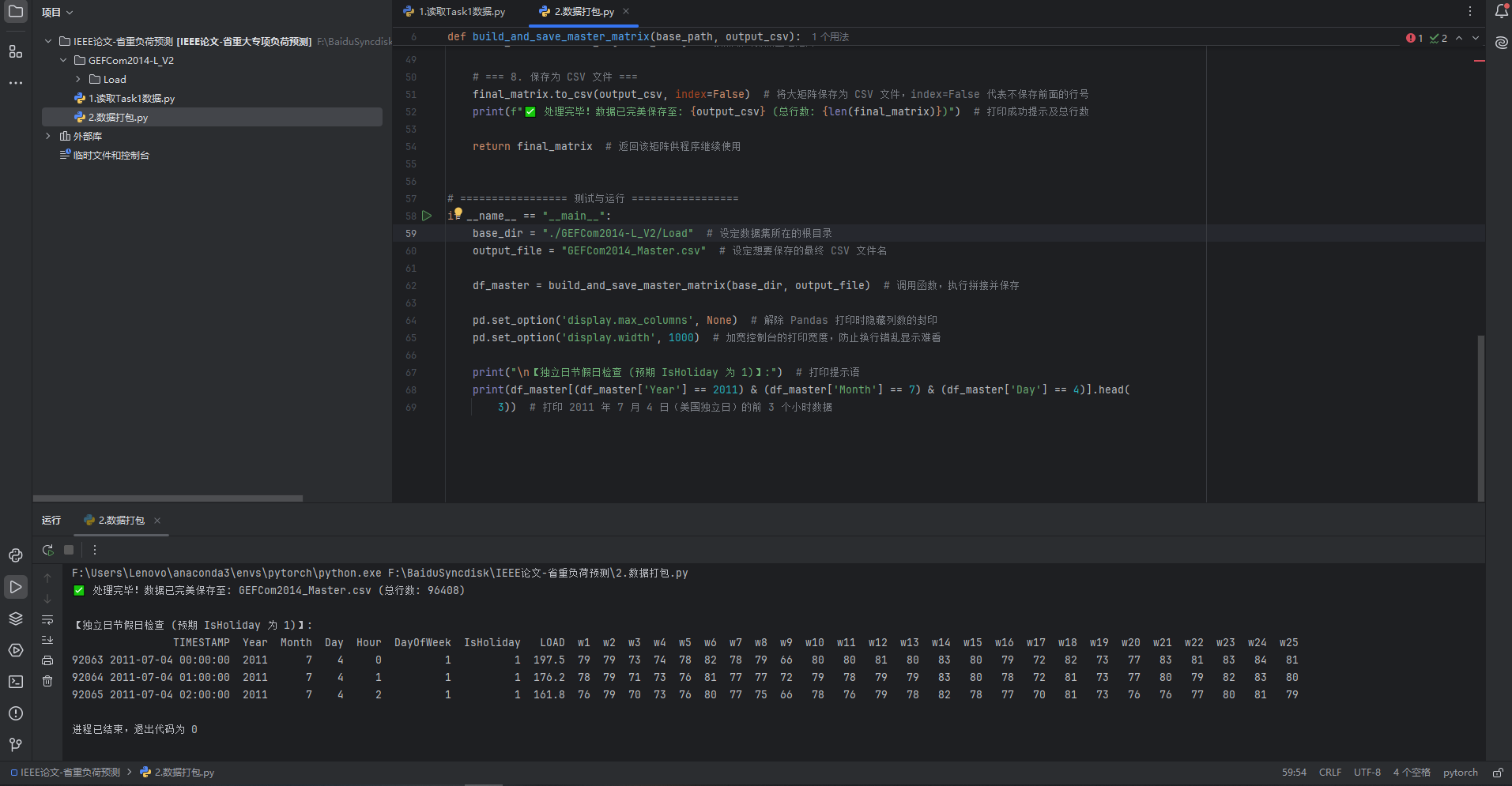
Task: Show the error count indicator
Action: [x=1415, y=38]
